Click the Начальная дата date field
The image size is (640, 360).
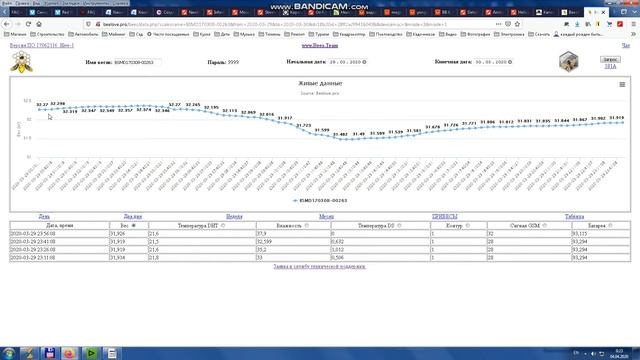point(348,62)
